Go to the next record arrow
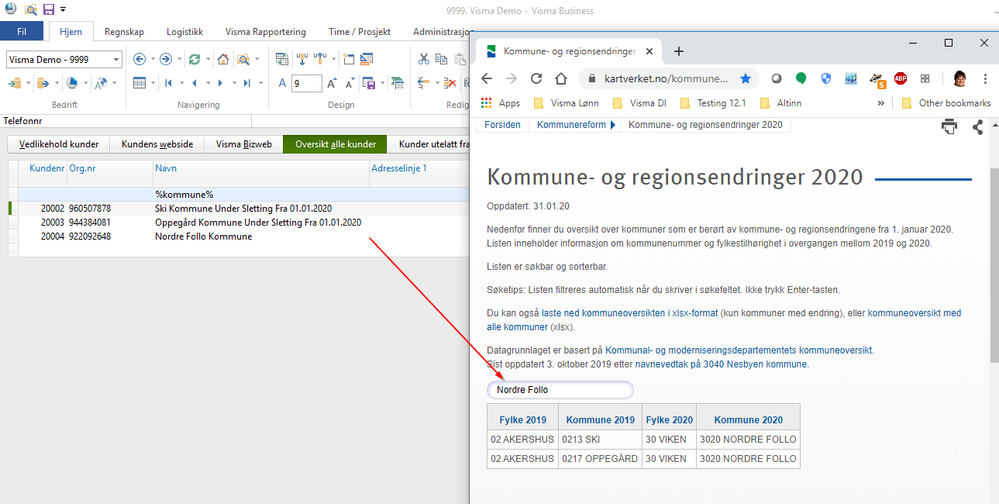This screenshot has width=999, height=504. (x=220, y=83)
